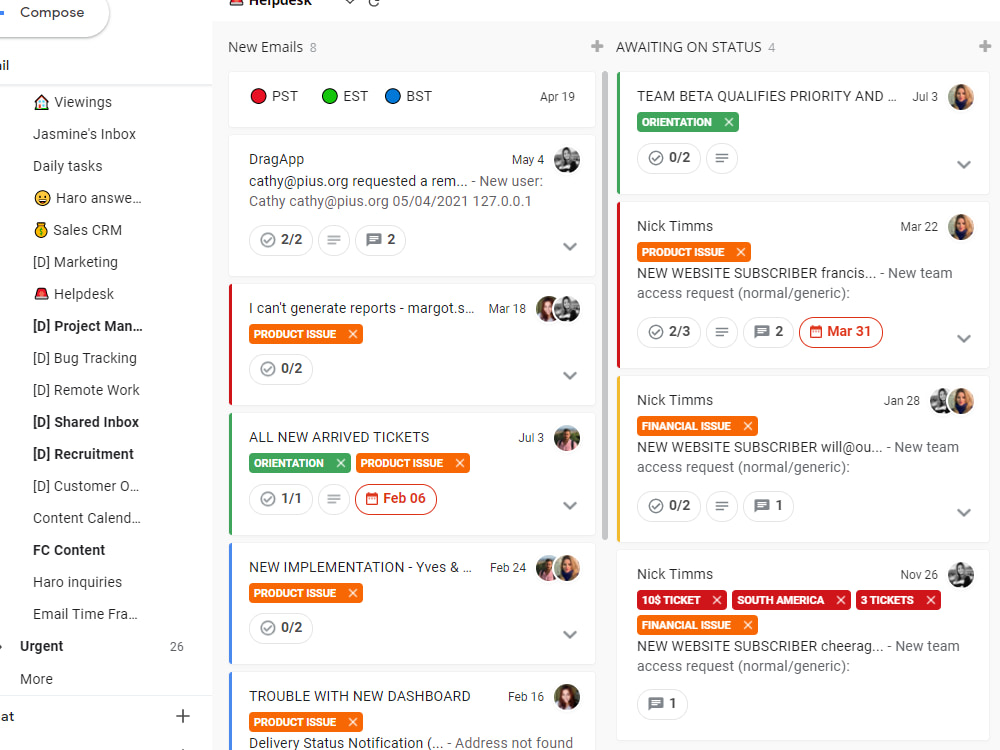Open TROUBLE WITH NEW DASHBOARD assignee avatar
The image size is (1000, 750).
point(567,697)
